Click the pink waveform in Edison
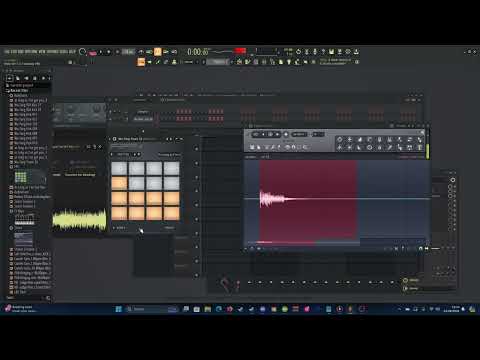This screenshot has width=480, height=360. [273, 199]
